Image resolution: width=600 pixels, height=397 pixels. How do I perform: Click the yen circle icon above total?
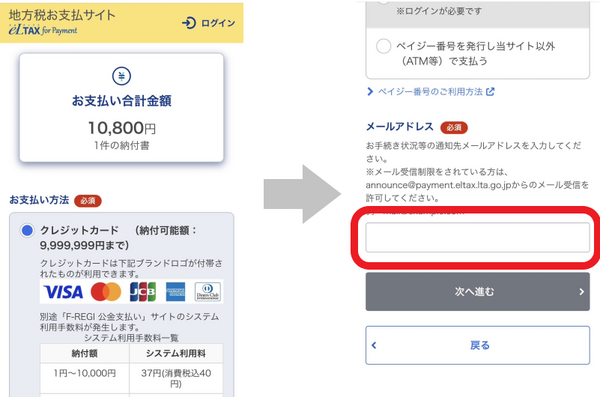click(x=122, y=76)
